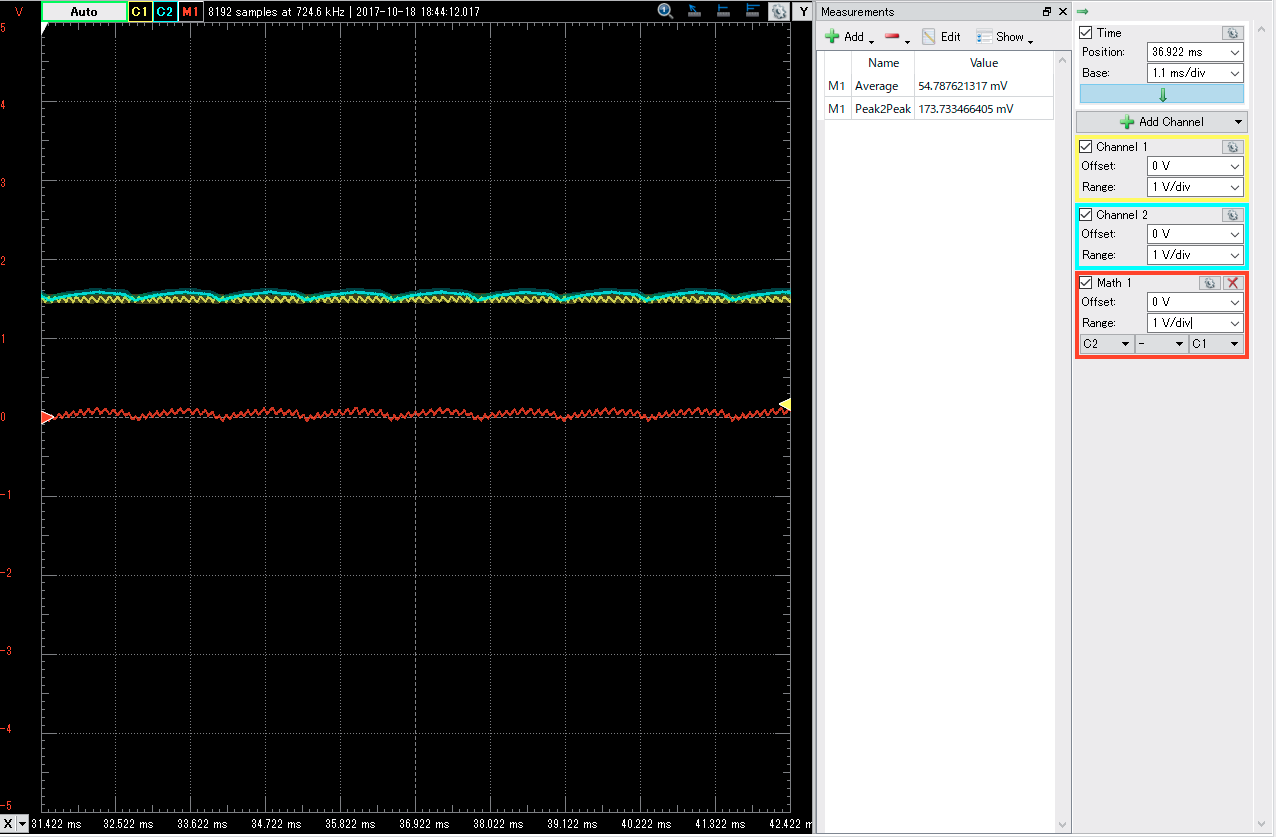
Task: Uncheck the Channel 2 checkbox
Action: [1087, 215]
